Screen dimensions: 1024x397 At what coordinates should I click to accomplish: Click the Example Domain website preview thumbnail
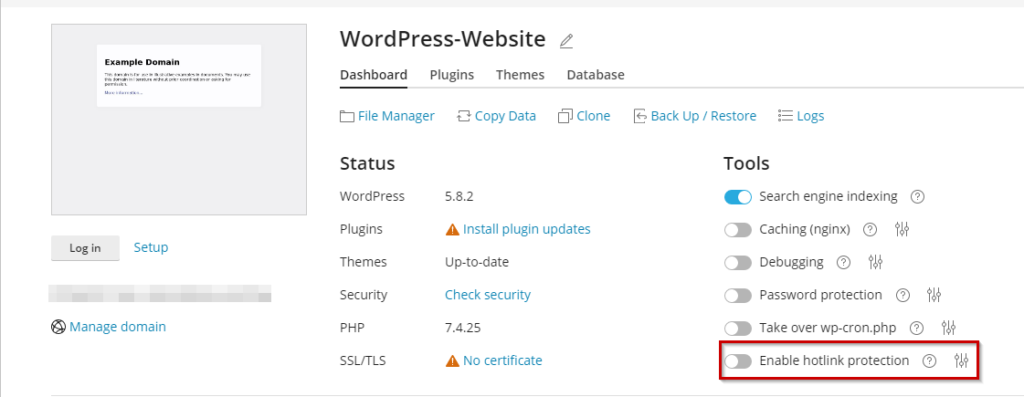(x=179, y=119)
